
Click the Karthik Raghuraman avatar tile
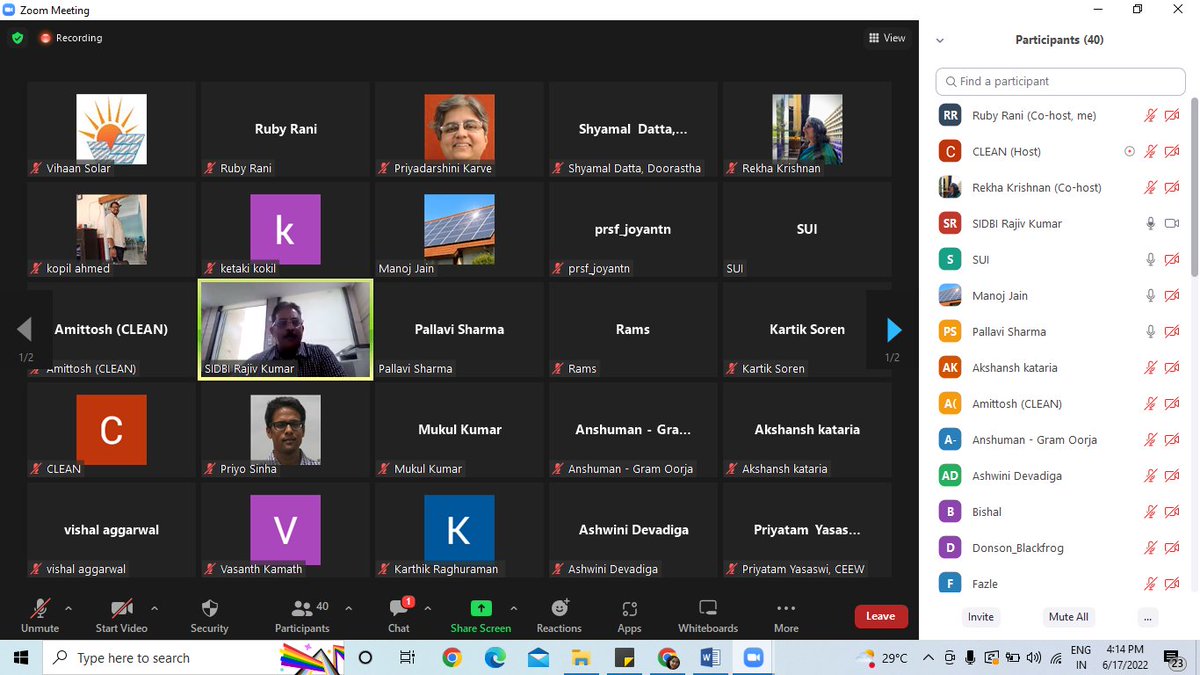point(459,529)
